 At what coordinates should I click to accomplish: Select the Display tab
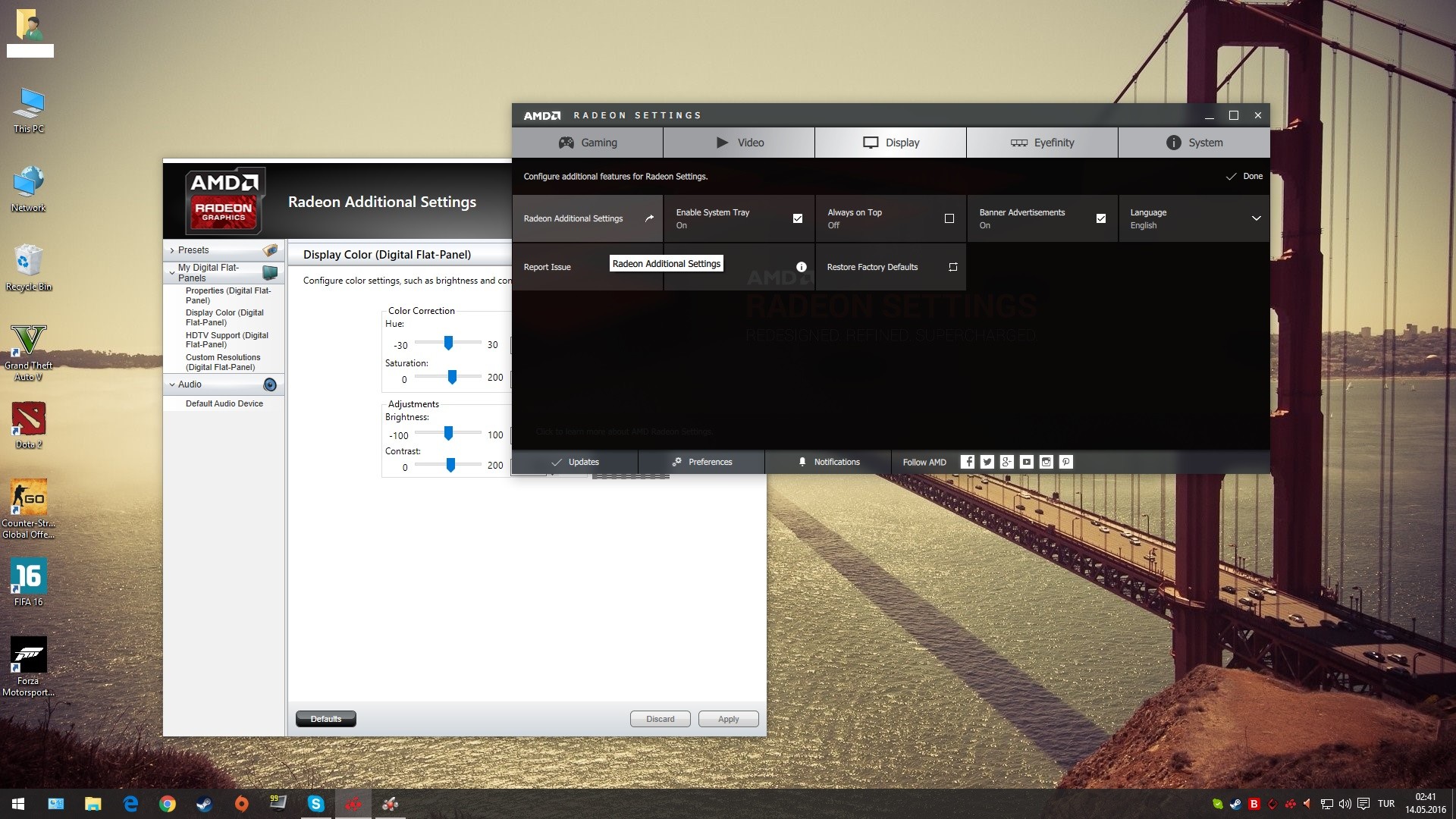tap(891, 143)
